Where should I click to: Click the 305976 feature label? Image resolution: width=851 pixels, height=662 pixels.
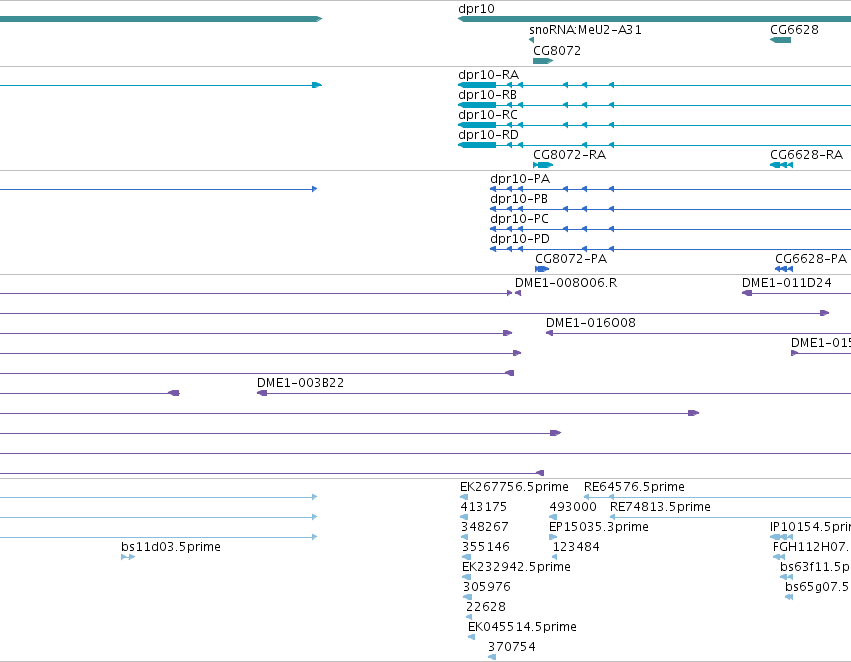coord(487,587)
